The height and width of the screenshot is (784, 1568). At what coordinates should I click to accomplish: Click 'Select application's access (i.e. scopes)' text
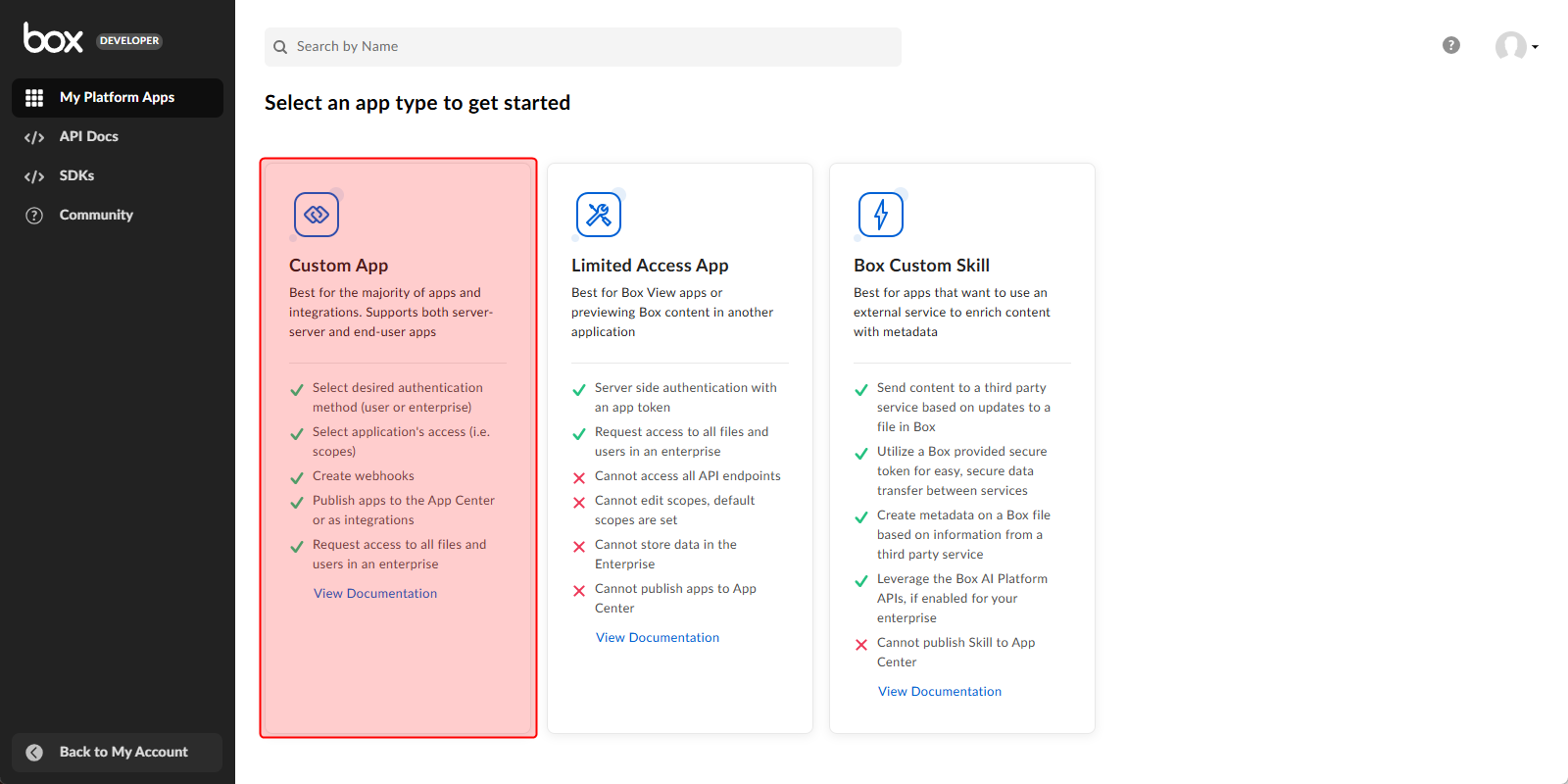402,442
